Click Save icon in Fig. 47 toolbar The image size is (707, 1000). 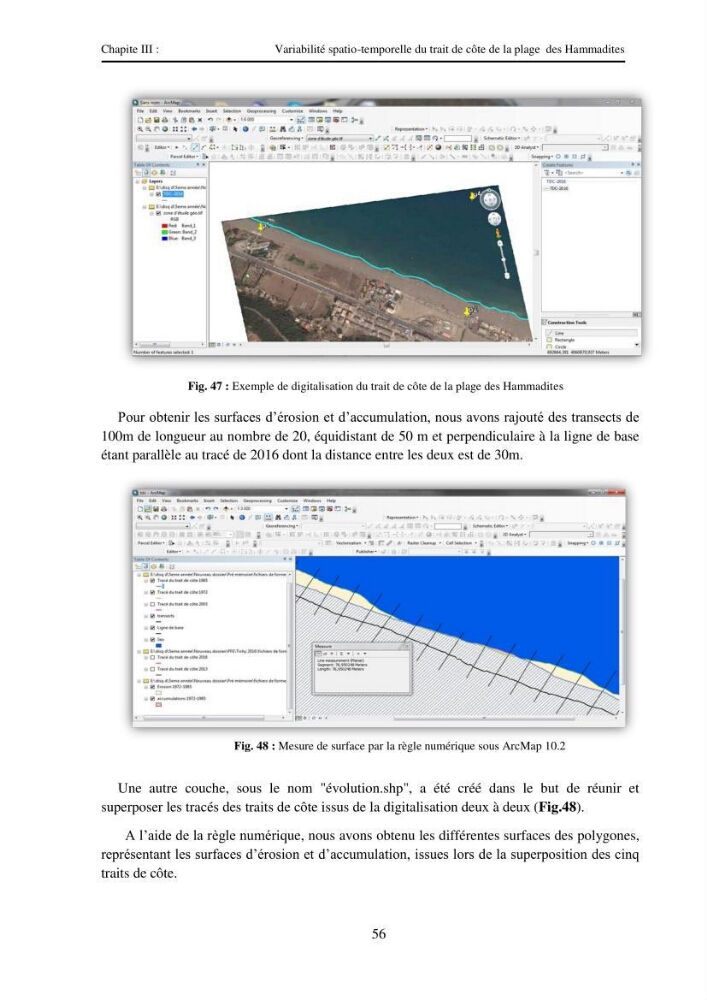tap(156, 119)
